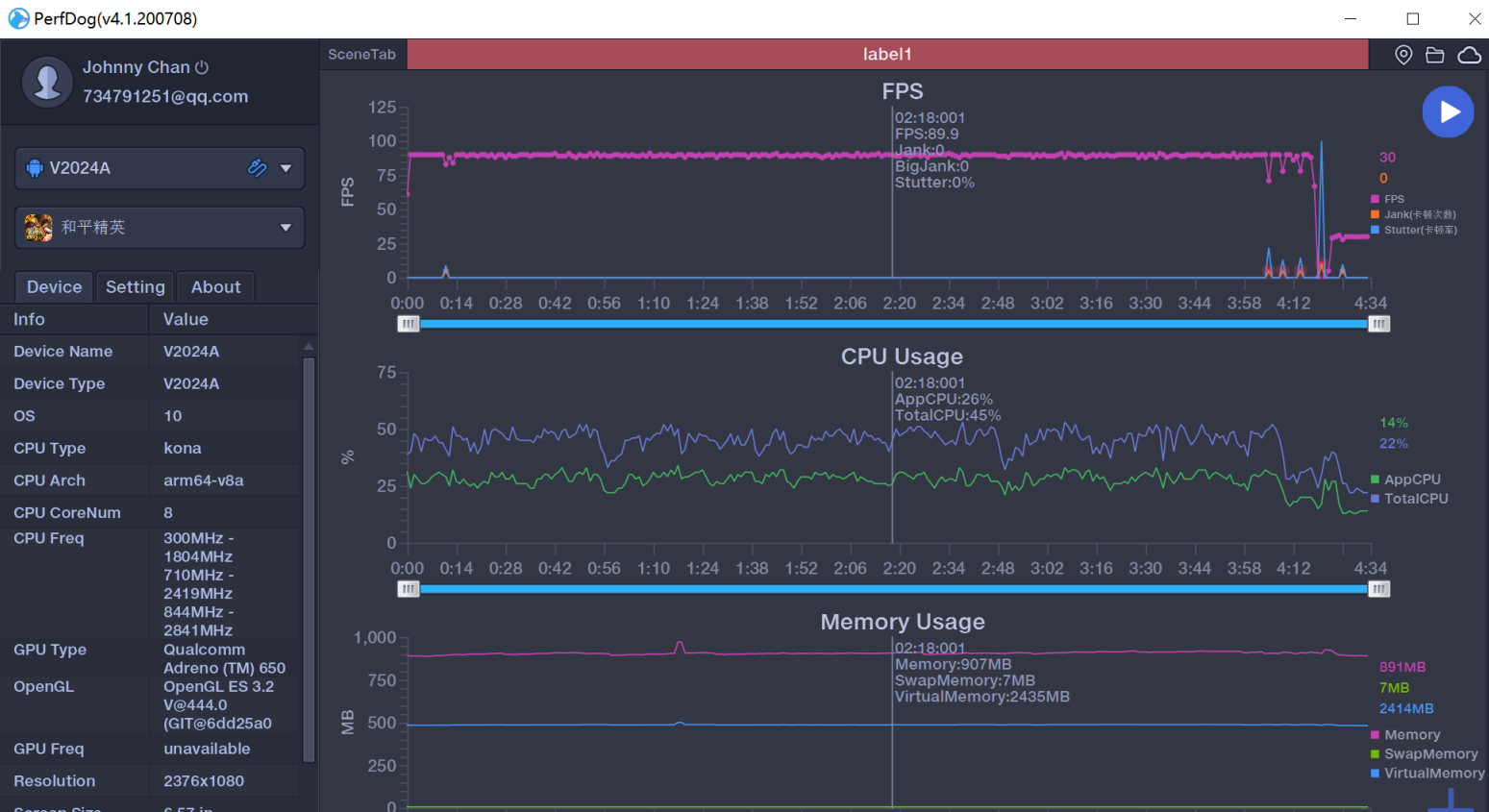Viewport: 1489px width, 812px height.
Task: Click the blue plus icon at bottom right
Action: (x=1451, y=800)
